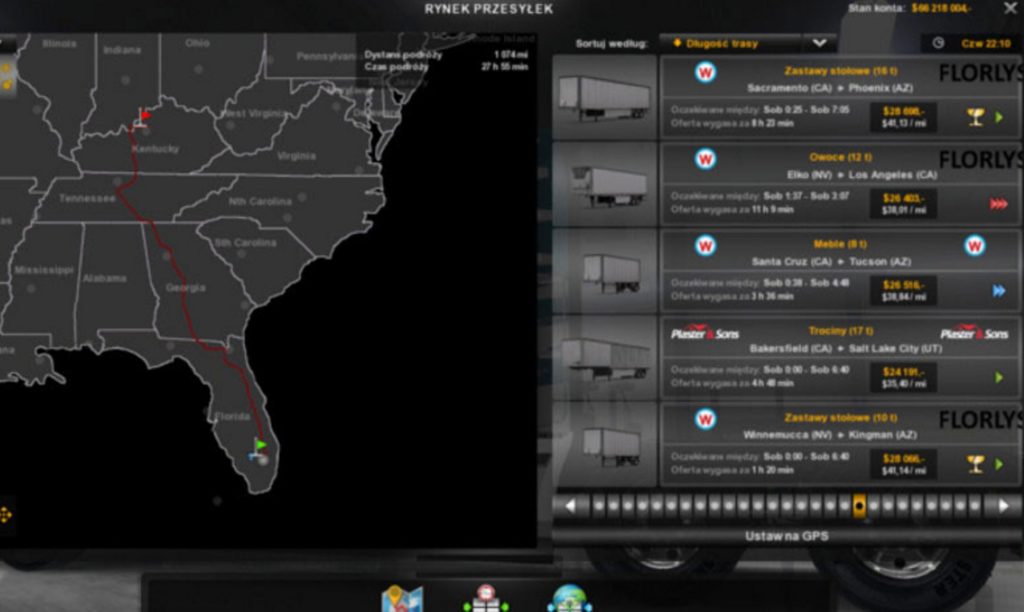Click the clock icon beside Czw 22:10
1024x612 pixels.
[938, 42]
